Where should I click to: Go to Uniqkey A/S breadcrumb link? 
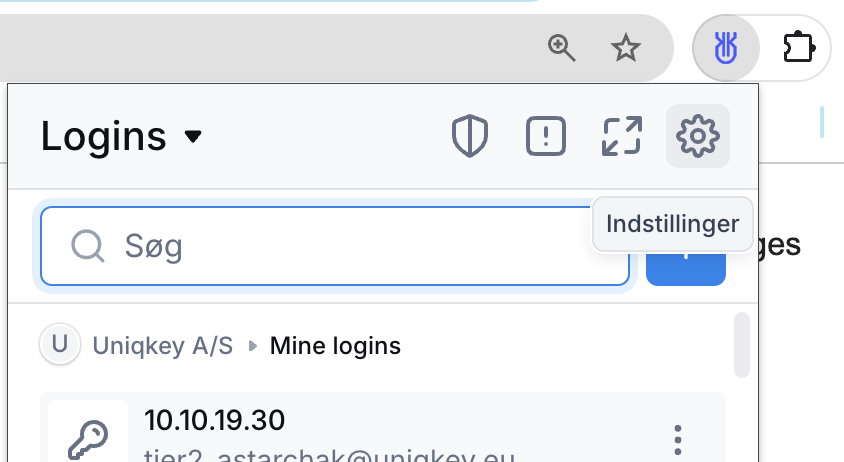click(x=163, y=346)
